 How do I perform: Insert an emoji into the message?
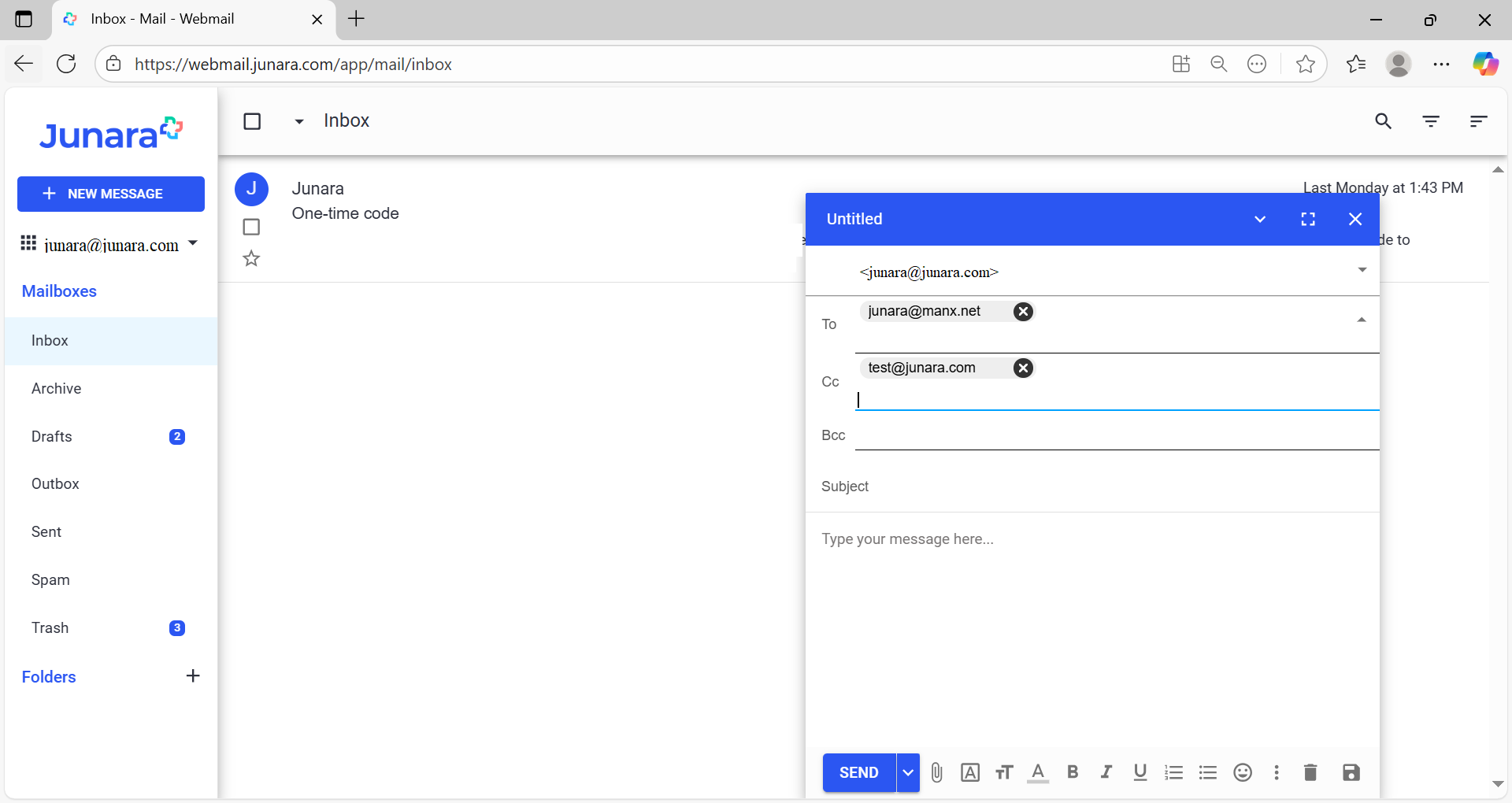(1243, 772)
